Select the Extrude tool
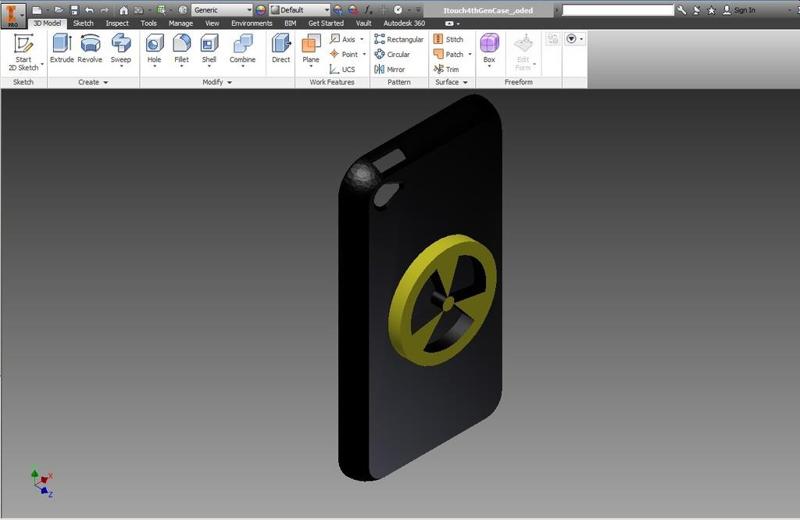The height and width of the screenshot is (520, 800). [x=62, y=49]
